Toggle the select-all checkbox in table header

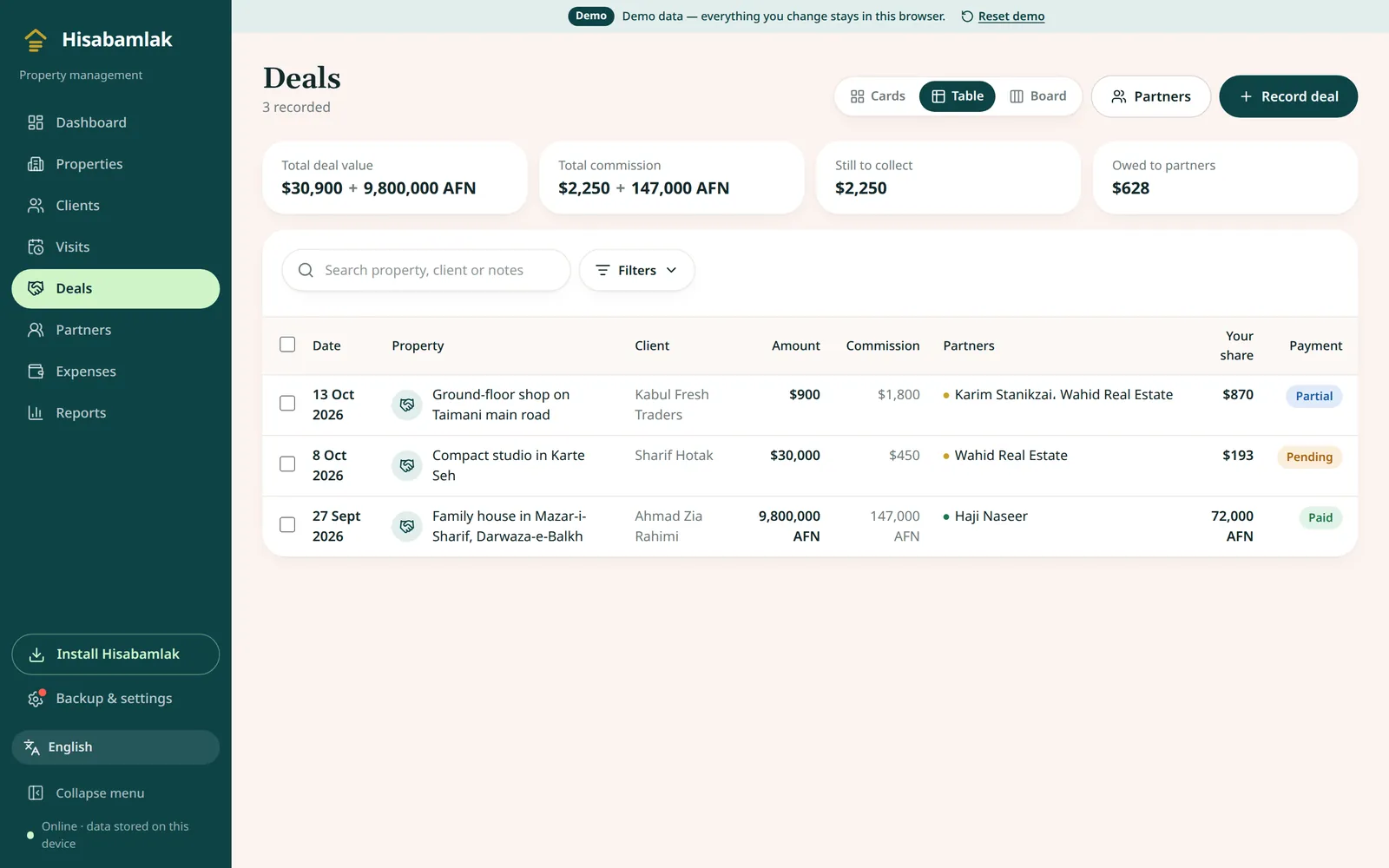click(x=287, y=345)
